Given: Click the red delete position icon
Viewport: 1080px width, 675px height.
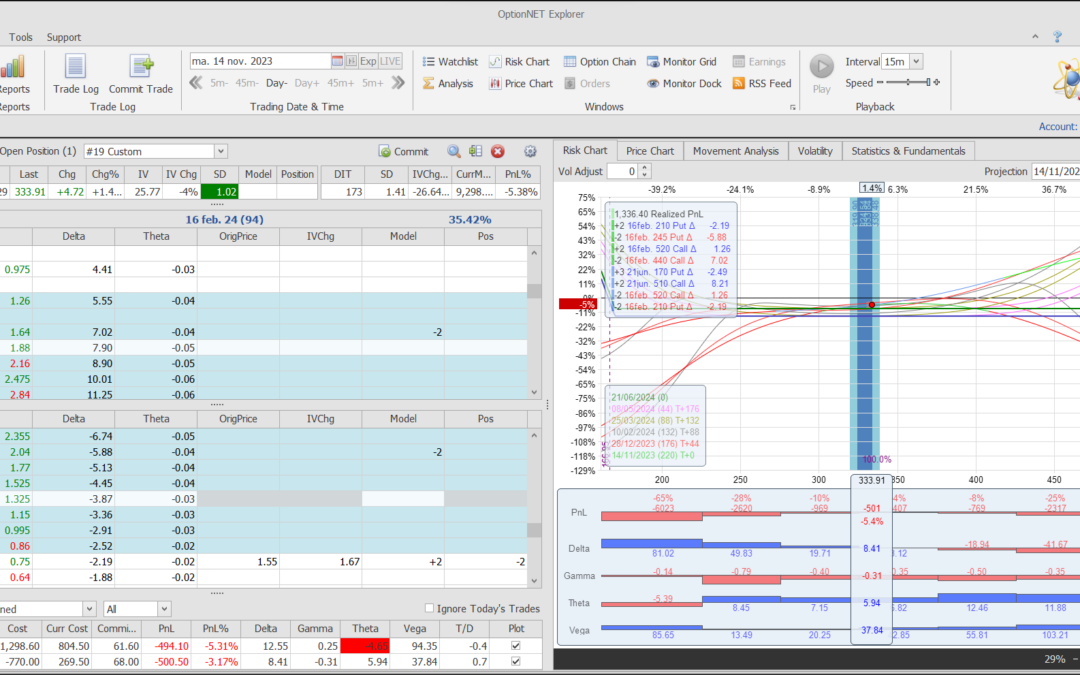Looking at the screenshot, I should 498,152.
